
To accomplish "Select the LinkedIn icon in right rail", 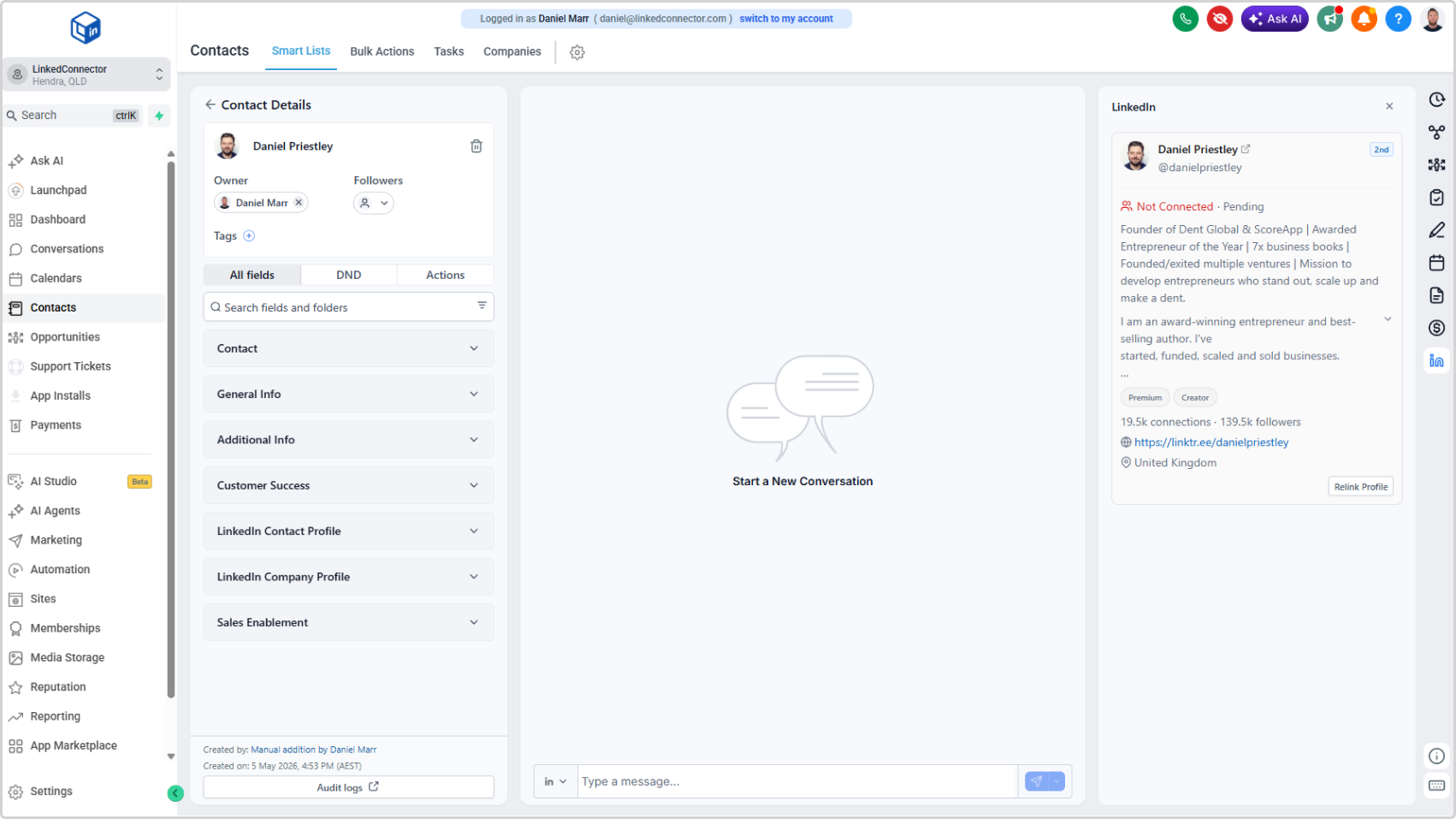I will [x=1436, y=361].
